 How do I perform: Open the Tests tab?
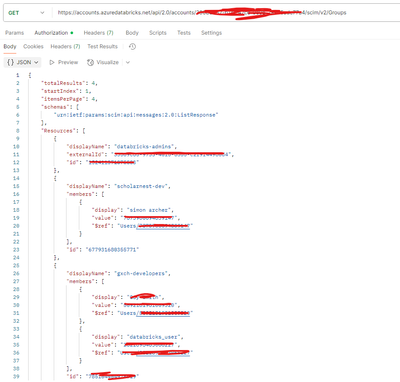point(184,33)
